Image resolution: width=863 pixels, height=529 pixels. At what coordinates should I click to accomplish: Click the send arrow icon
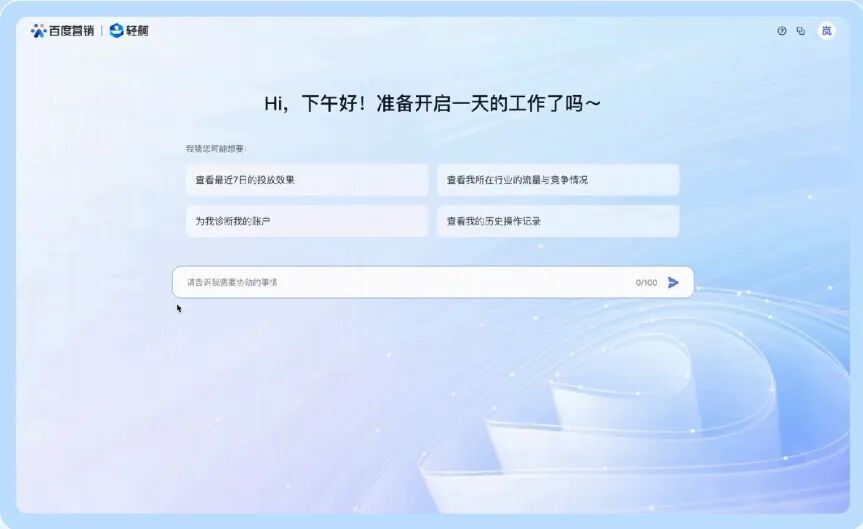[673, 282]
